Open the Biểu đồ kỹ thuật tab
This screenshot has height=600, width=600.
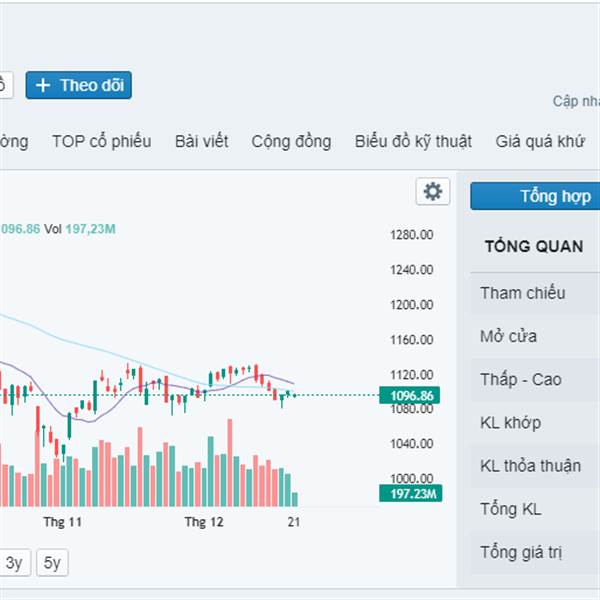(x=413, y=141)
